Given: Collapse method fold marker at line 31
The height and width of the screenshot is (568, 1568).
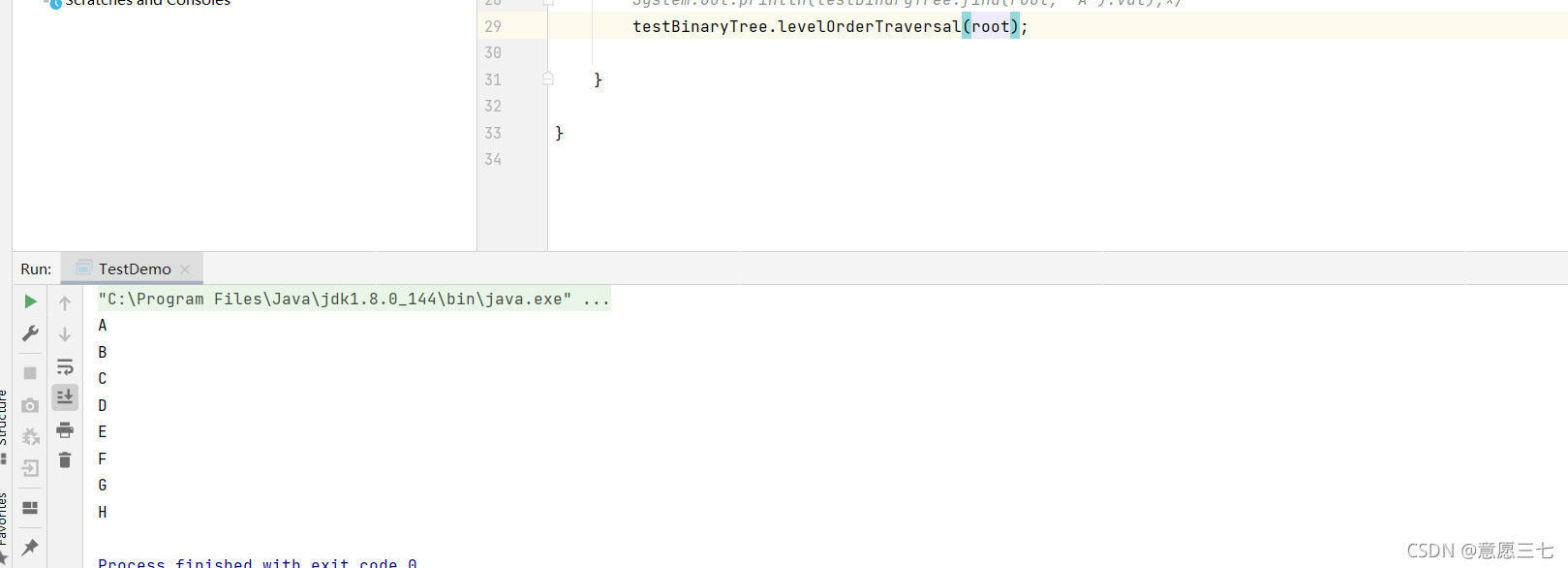Looking at the screenshot, I should coord(548,79).
